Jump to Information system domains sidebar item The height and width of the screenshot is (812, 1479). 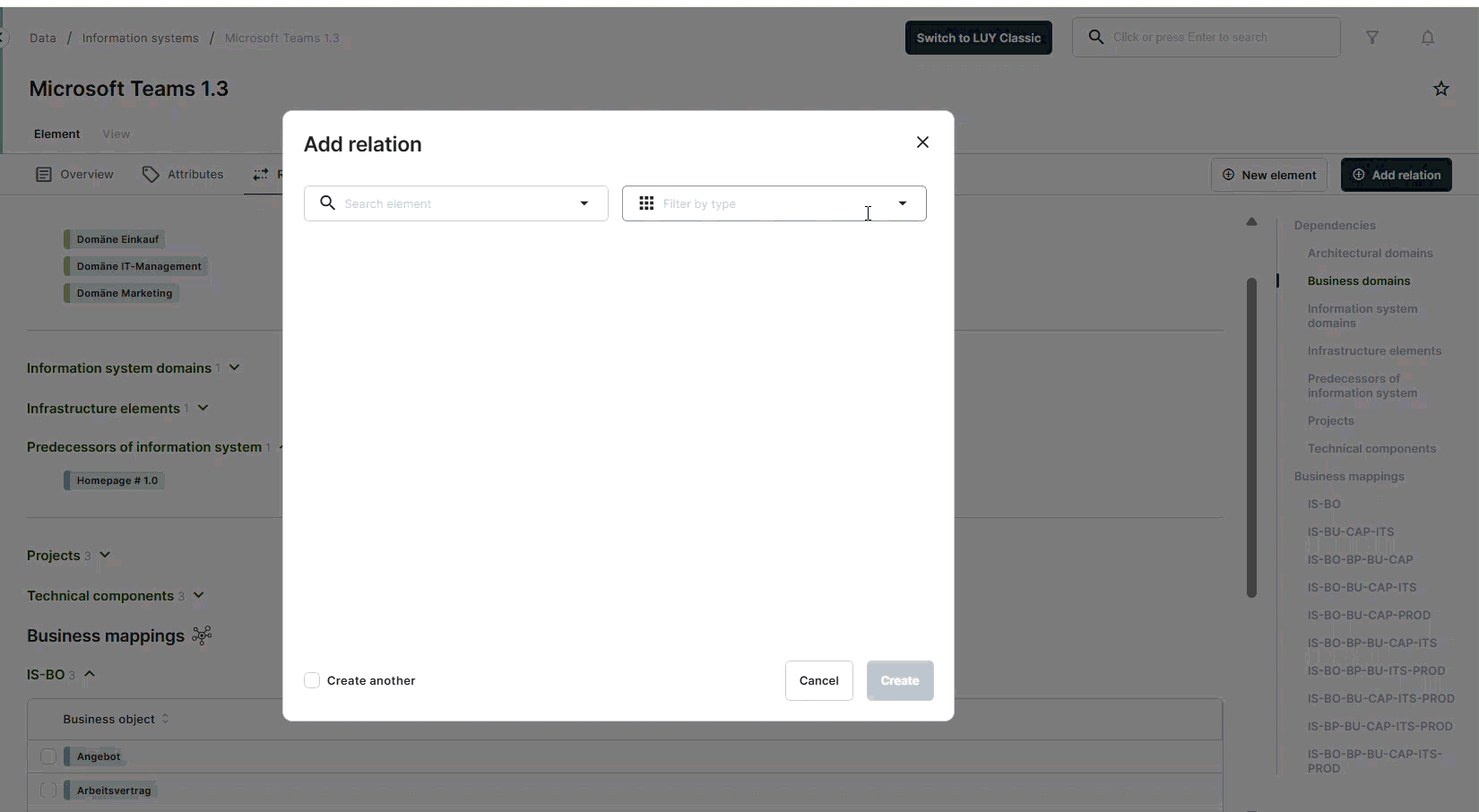tap(1362, 315)
